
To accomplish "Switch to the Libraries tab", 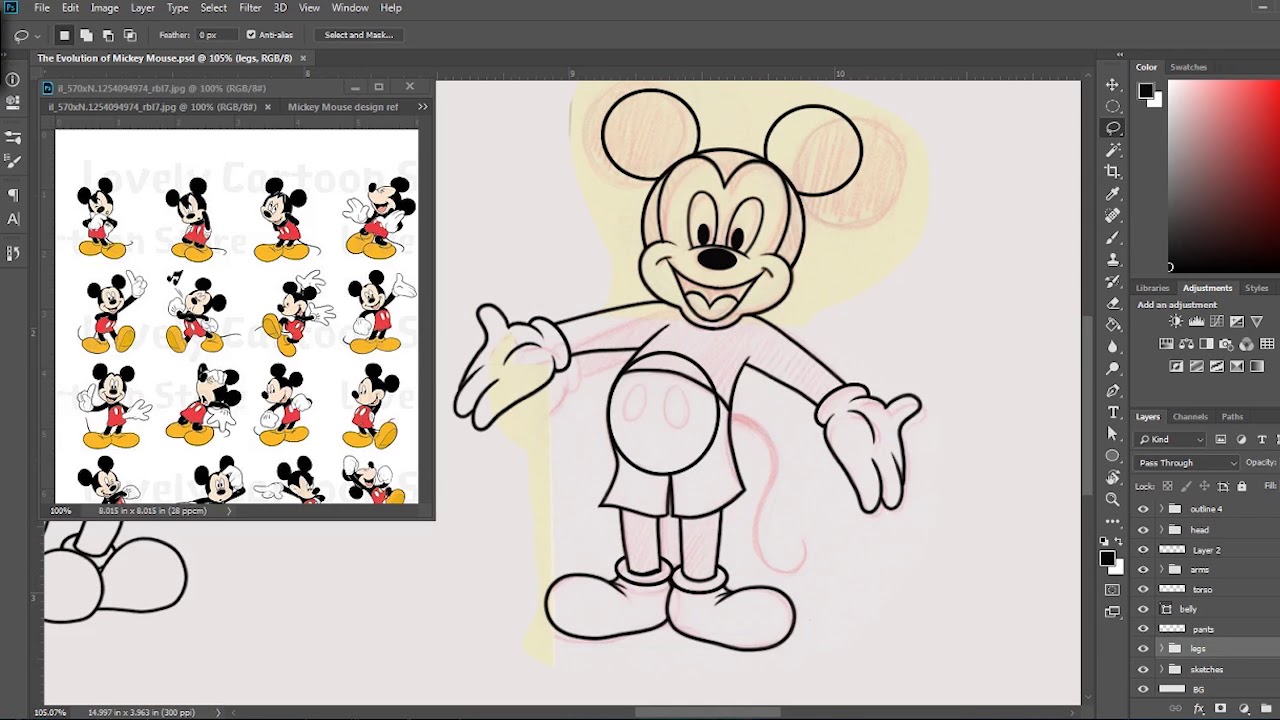I will [1152, 288].
